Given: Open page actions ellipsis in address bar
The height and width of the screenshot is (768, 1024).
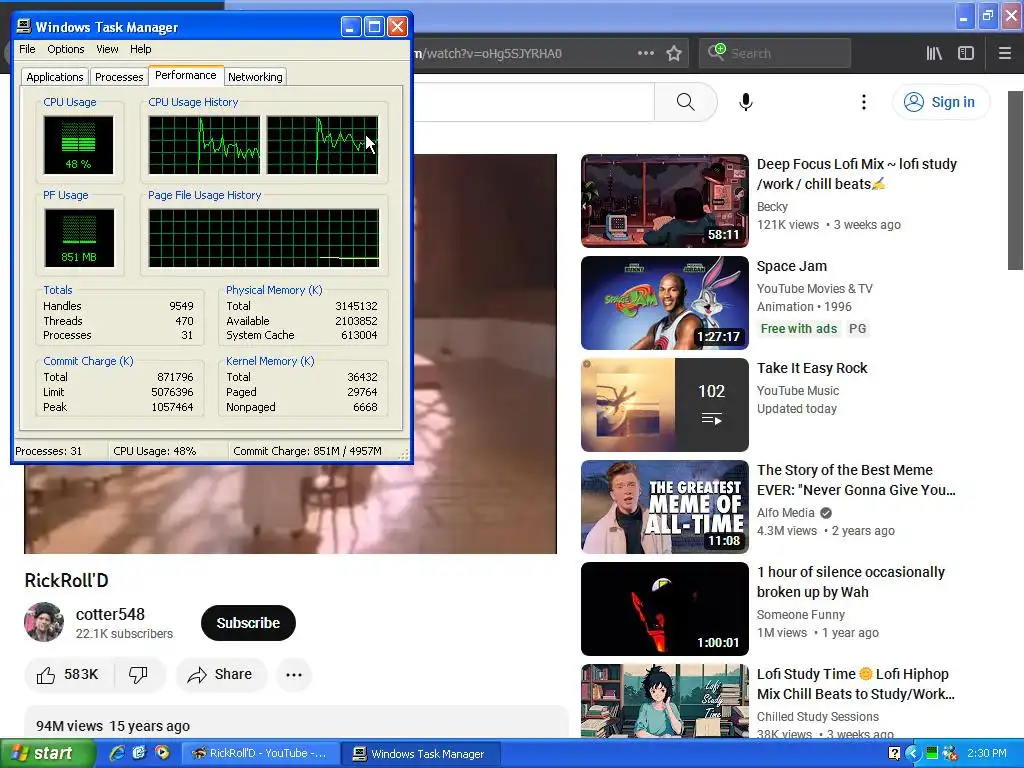Looking at the screenshot, I should (x=645, y=54).
